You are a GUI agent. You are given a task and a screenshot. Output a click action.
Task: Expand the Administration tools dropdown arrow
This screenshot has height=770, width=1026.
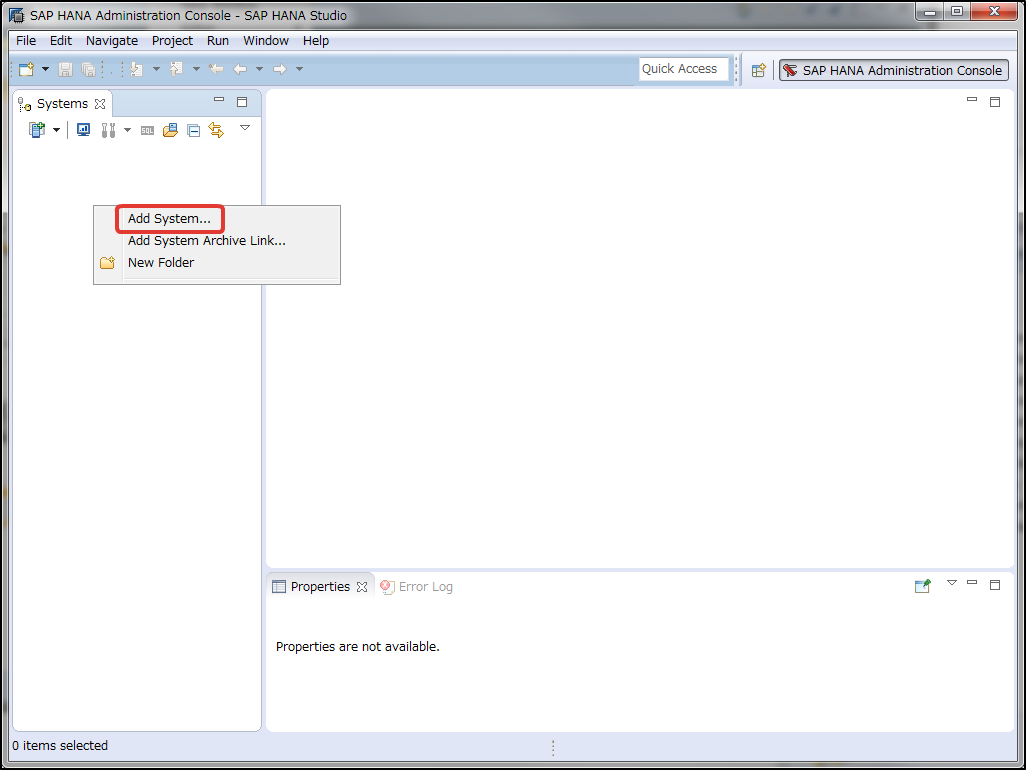pyautogui.click(x=128, y=130)
